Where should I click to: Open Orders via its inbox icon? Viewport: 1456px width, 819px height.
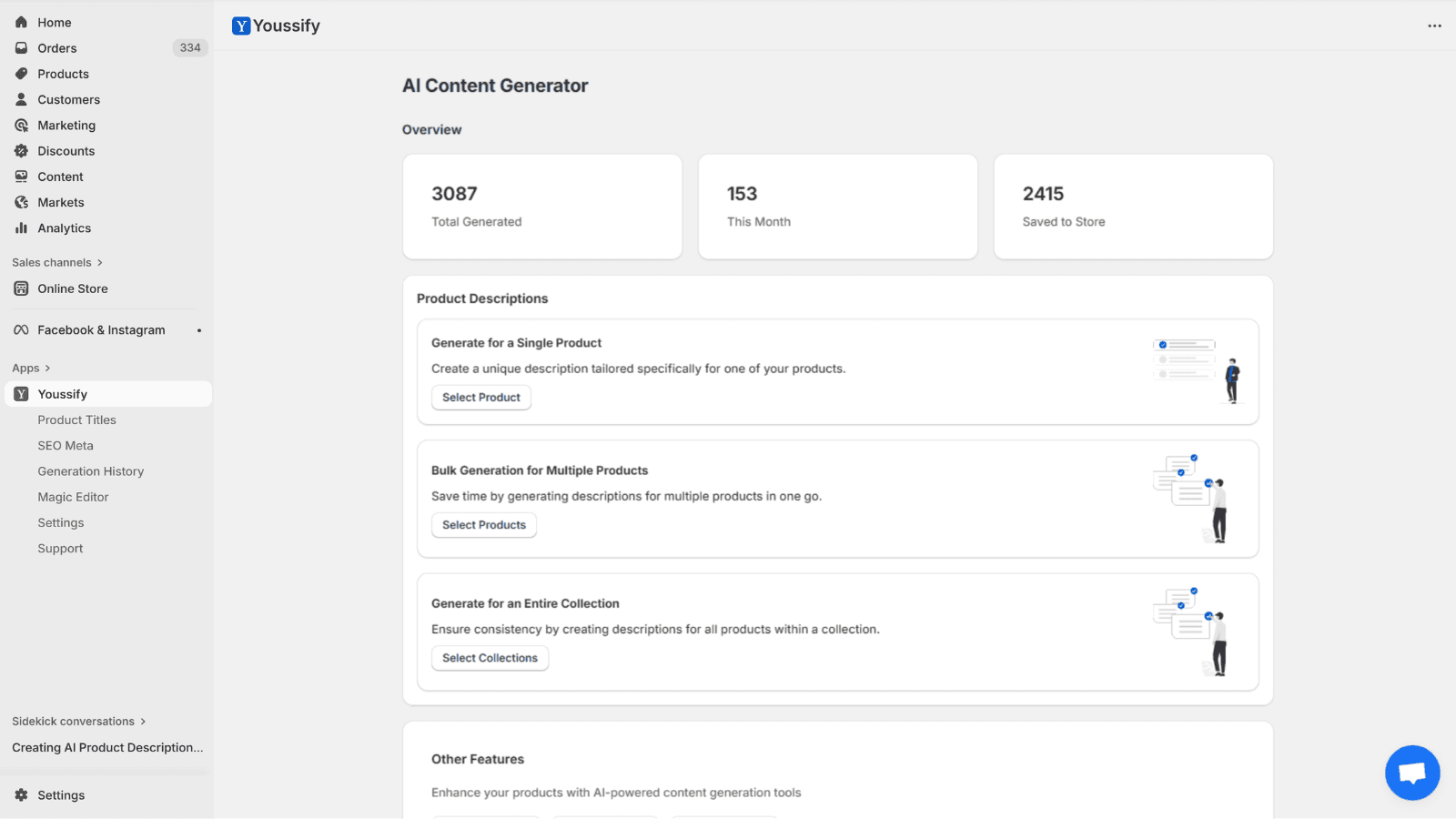[x=21, y=48]
